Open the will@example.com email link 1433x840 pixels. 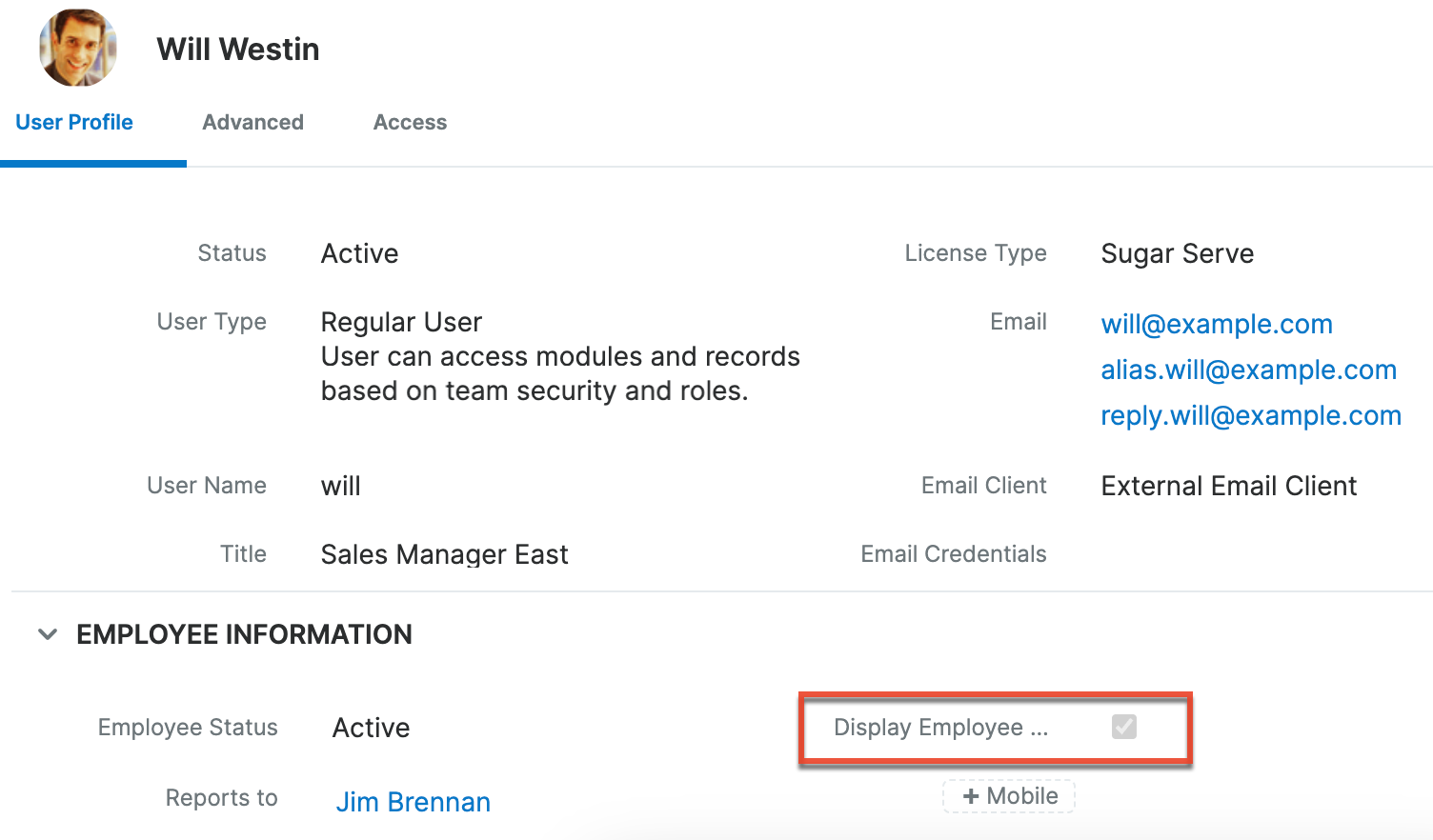[x=1216, y=324]
